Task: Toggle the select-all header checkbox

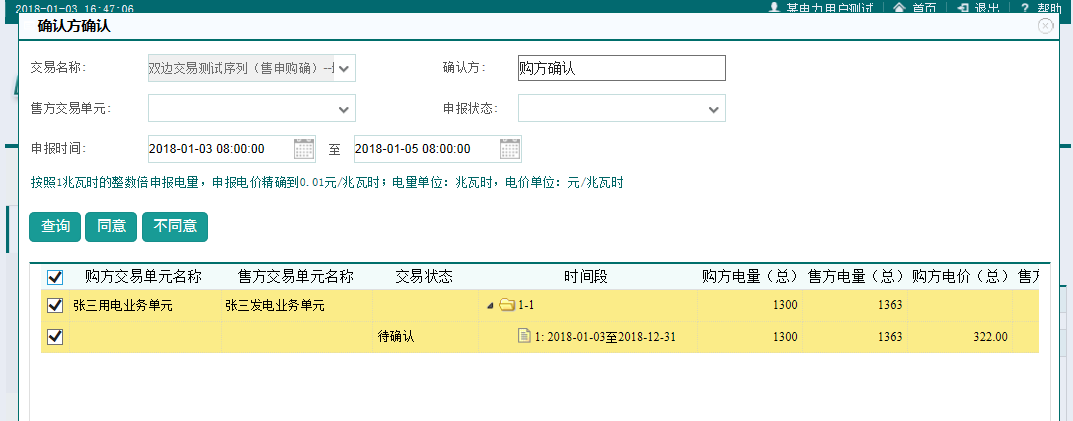Action: tap(55, 277)
